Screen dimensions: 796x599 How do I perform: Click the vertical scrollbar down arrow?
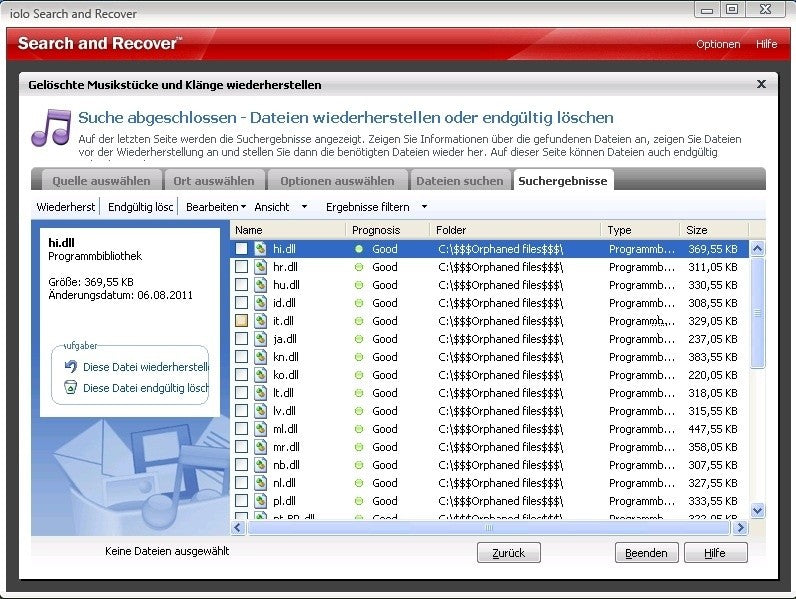pyautogui.click(x=757, y=511)
